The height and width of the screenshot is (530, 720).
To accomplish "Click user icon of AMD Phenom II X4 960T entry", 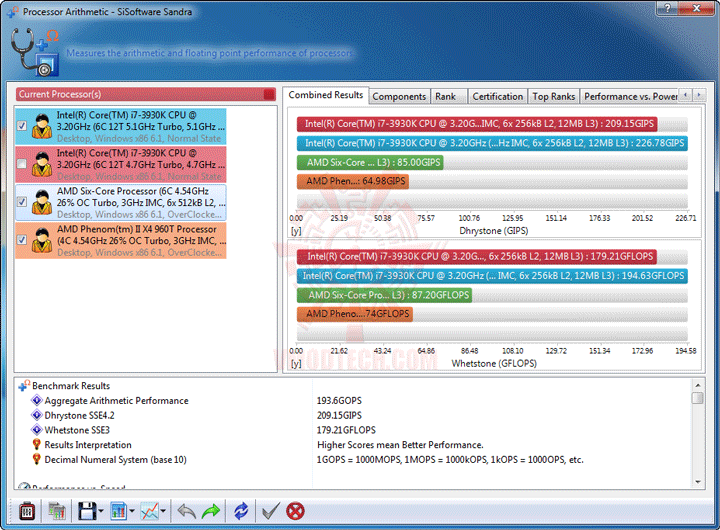I will (42, 240).
